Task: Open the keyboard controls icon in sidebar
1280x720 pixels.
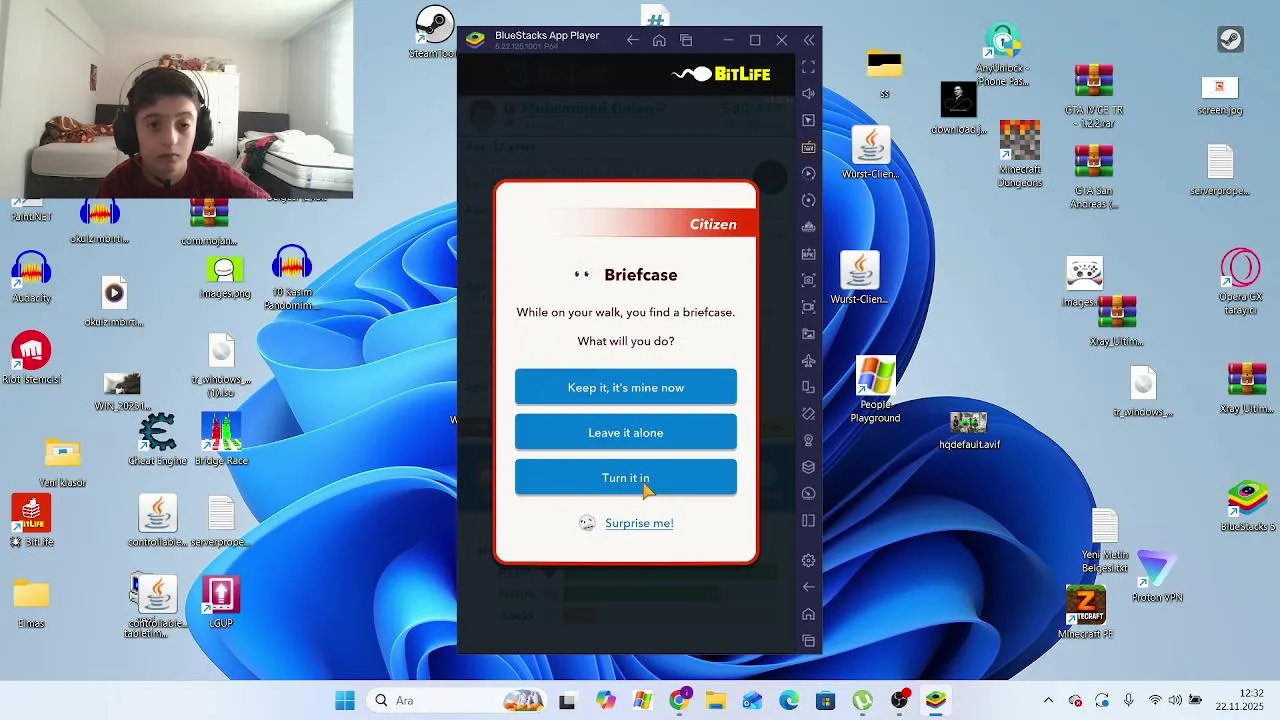Action: tap(809, 147)
